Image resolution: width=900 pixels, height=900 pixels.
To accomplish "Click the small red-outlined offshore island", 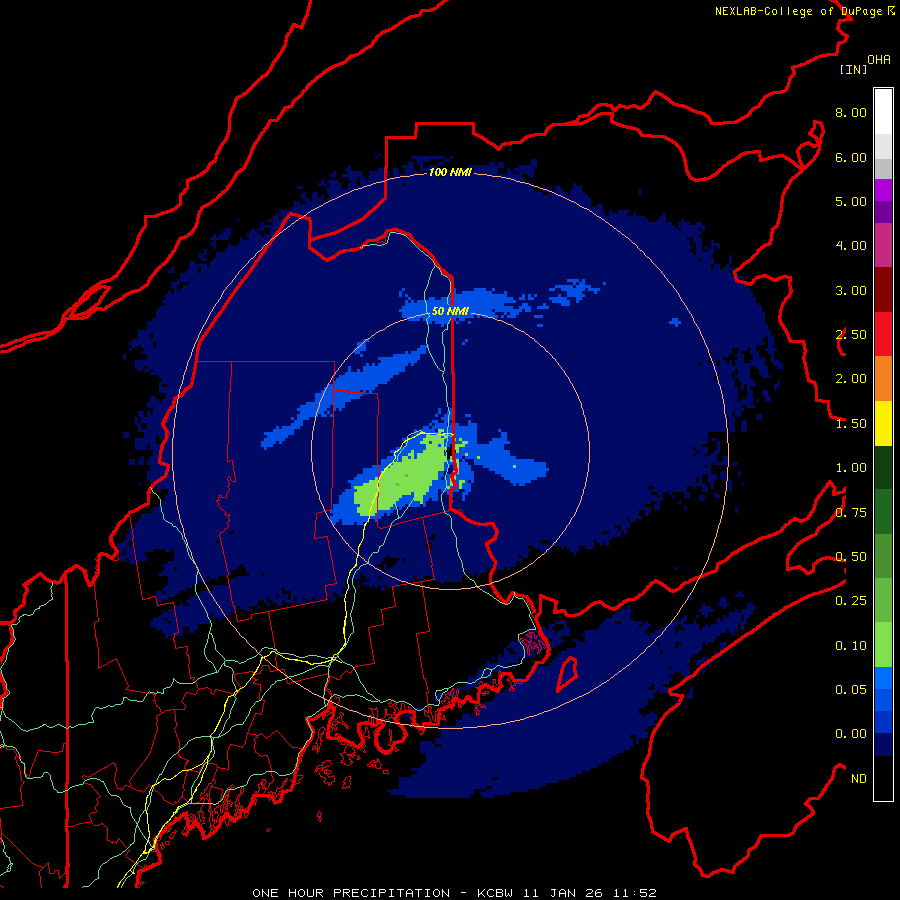I will (567, 674).
